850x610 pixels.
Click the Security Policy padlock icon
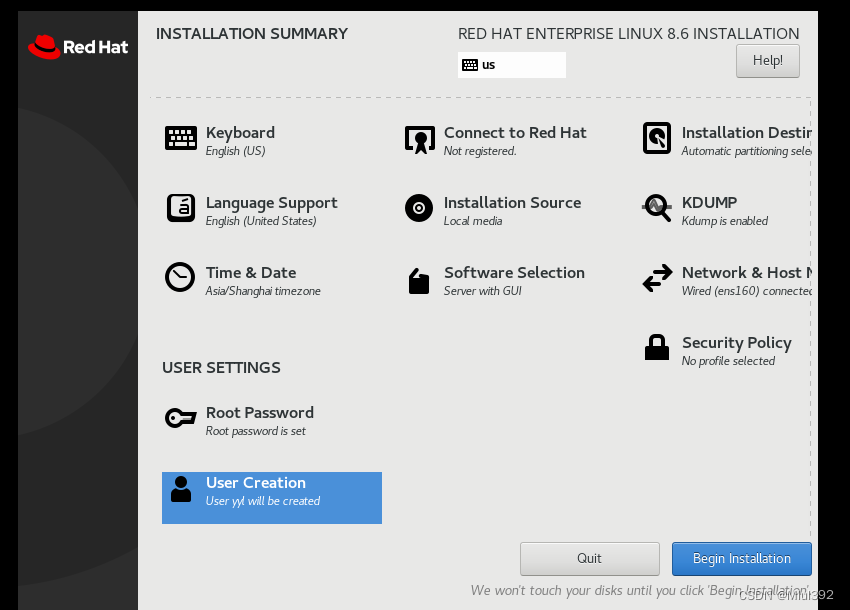pyautogui.click(x=657, y=349)
